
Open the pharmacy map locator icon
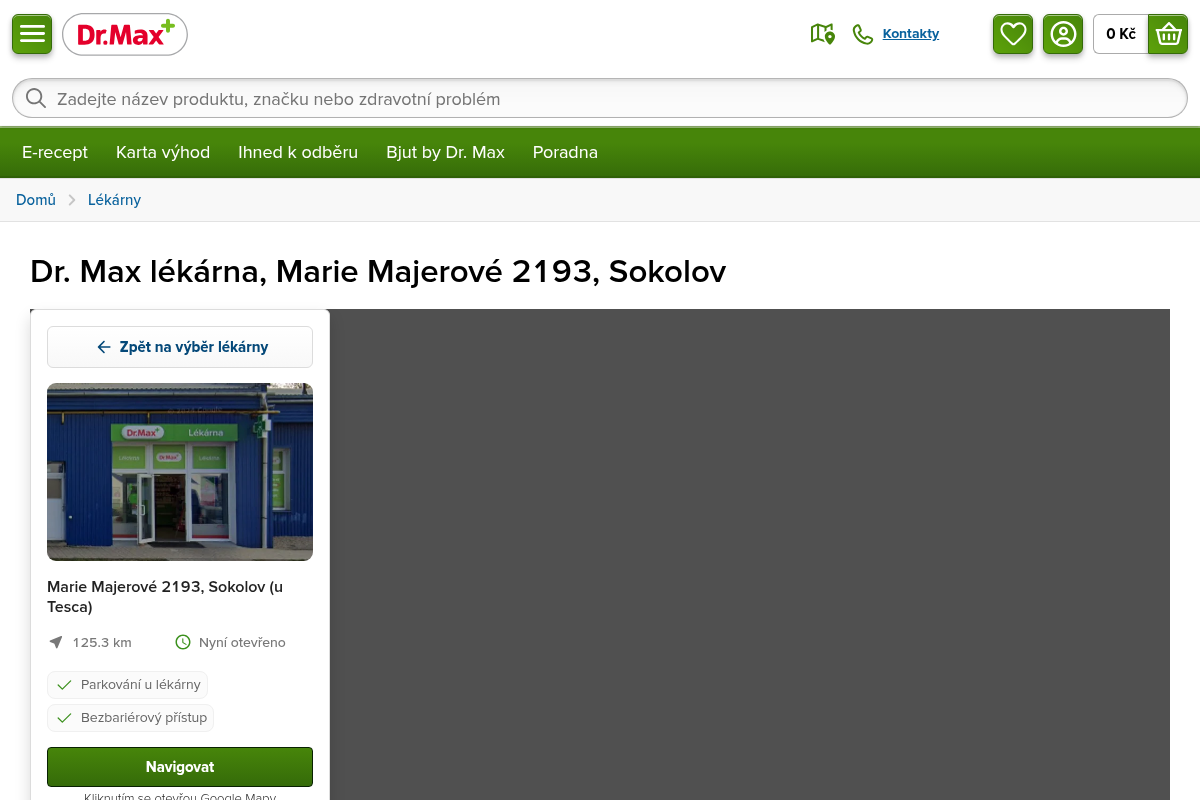click(x=822, y=34)
